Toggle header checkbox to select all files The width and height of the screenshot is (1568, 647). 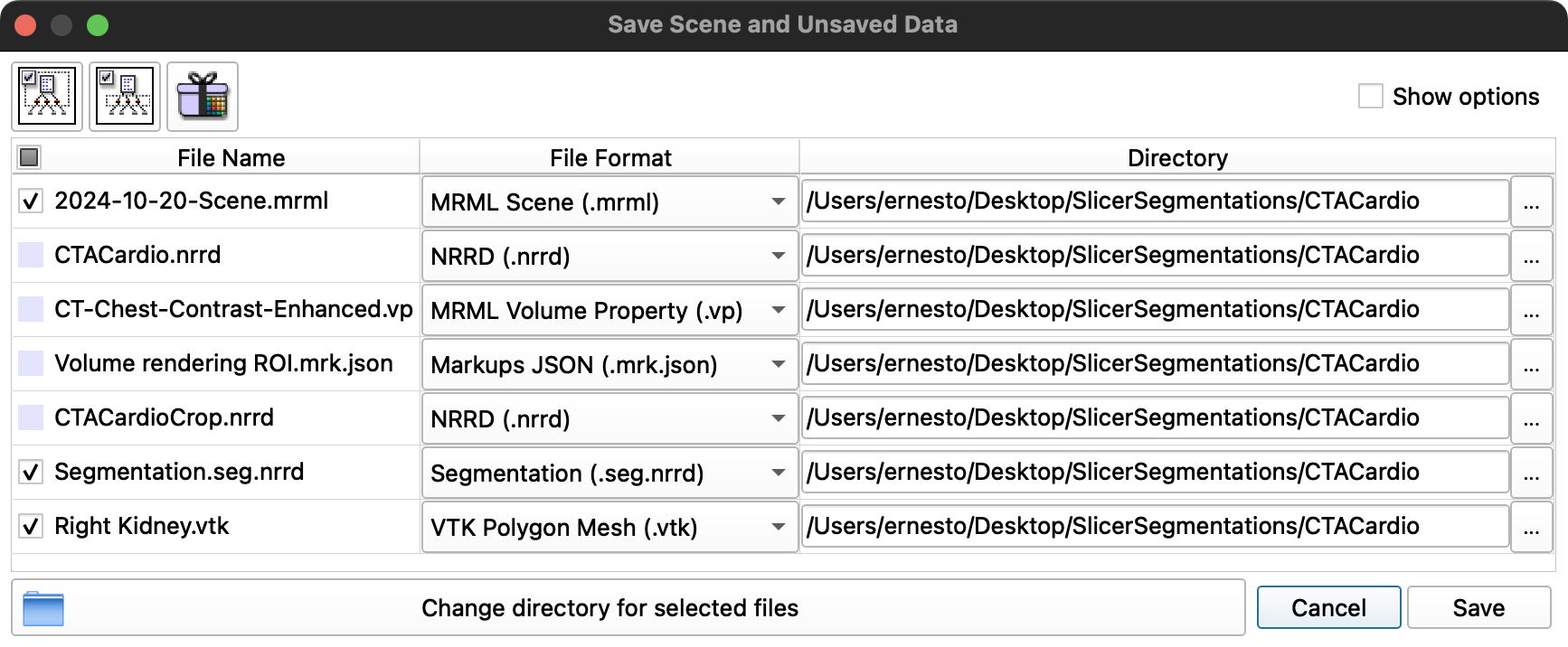(x=29, y=157)
